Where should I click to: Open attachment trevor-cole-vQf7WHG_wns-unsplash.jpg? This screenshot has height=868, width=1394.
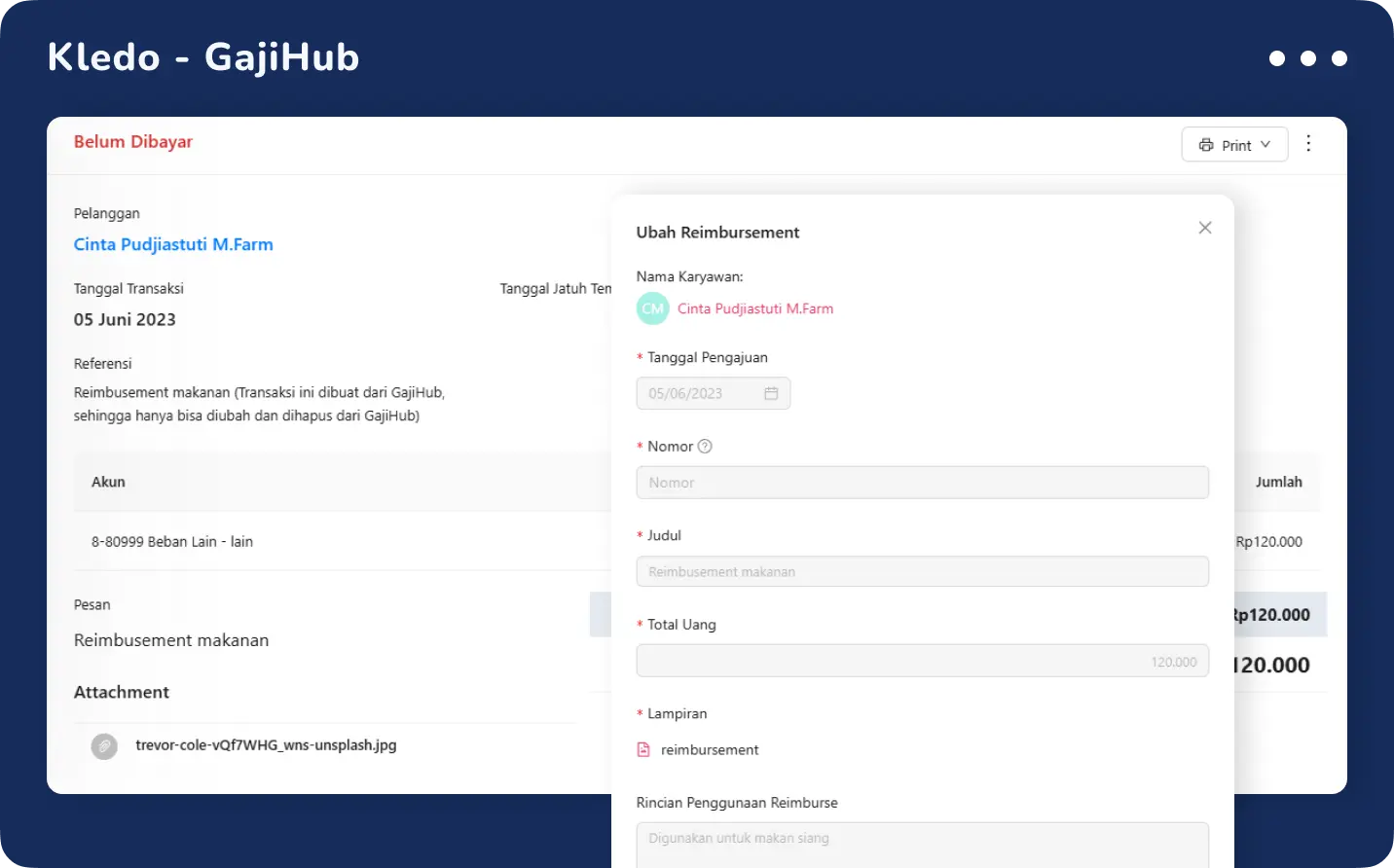point(266,745)
